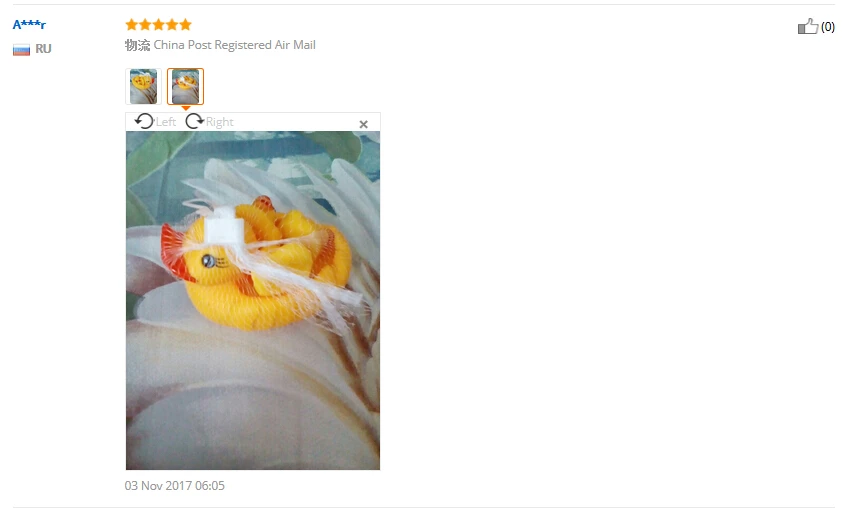This screenshot has height=522, width=861.
Task: Click the second orange rating star
Action: (x=145, y=24)
